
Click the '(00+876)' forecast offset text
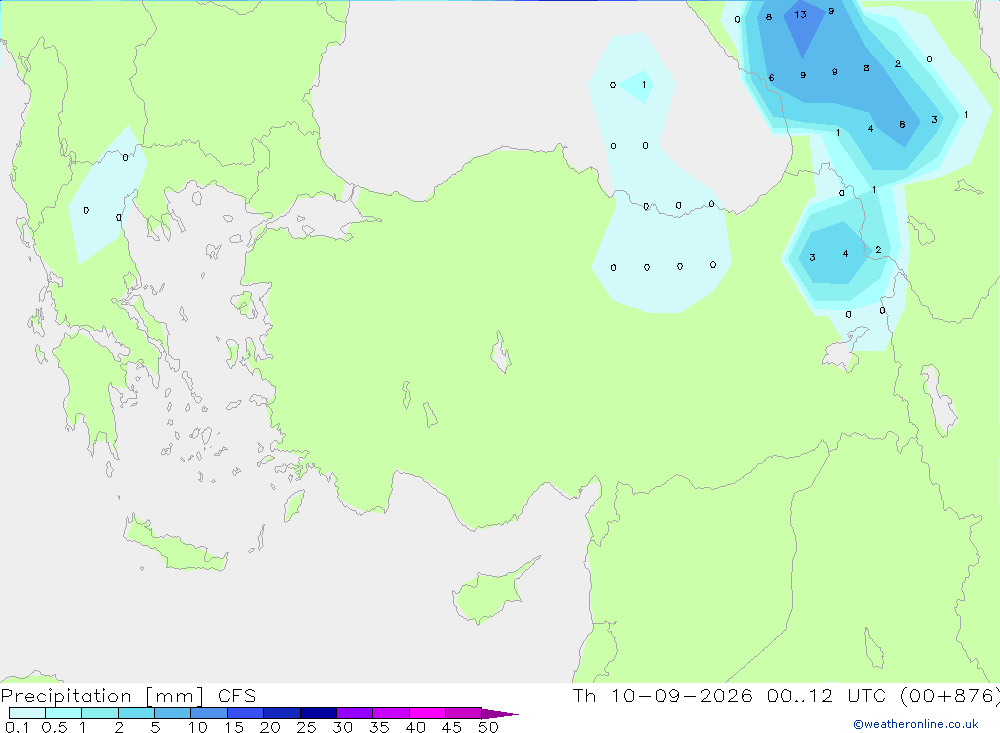coord(949,696)
